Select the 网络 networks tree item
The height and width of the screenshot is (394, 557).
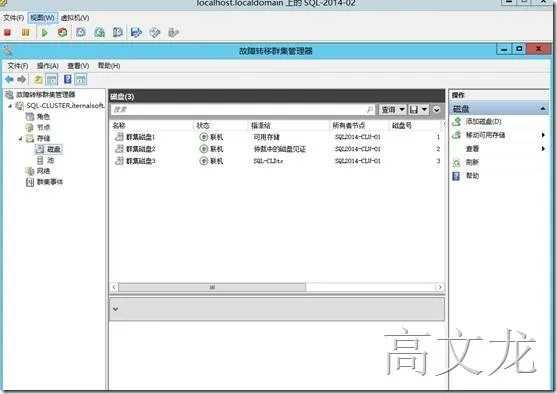pyautogui.click(x=43, y=171)
